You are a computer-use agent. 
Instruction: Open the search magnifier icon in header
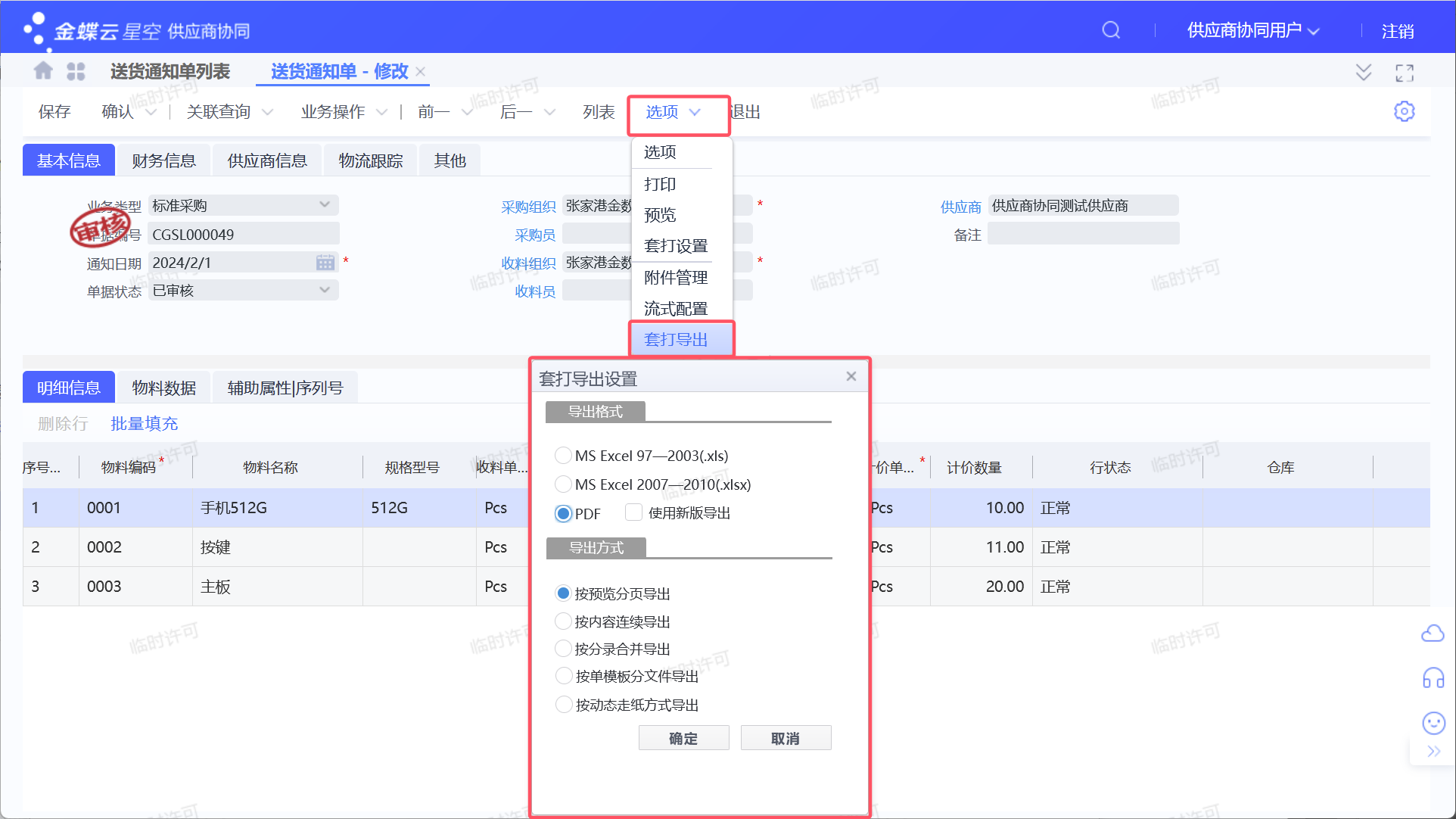(x=1110, y=30)
